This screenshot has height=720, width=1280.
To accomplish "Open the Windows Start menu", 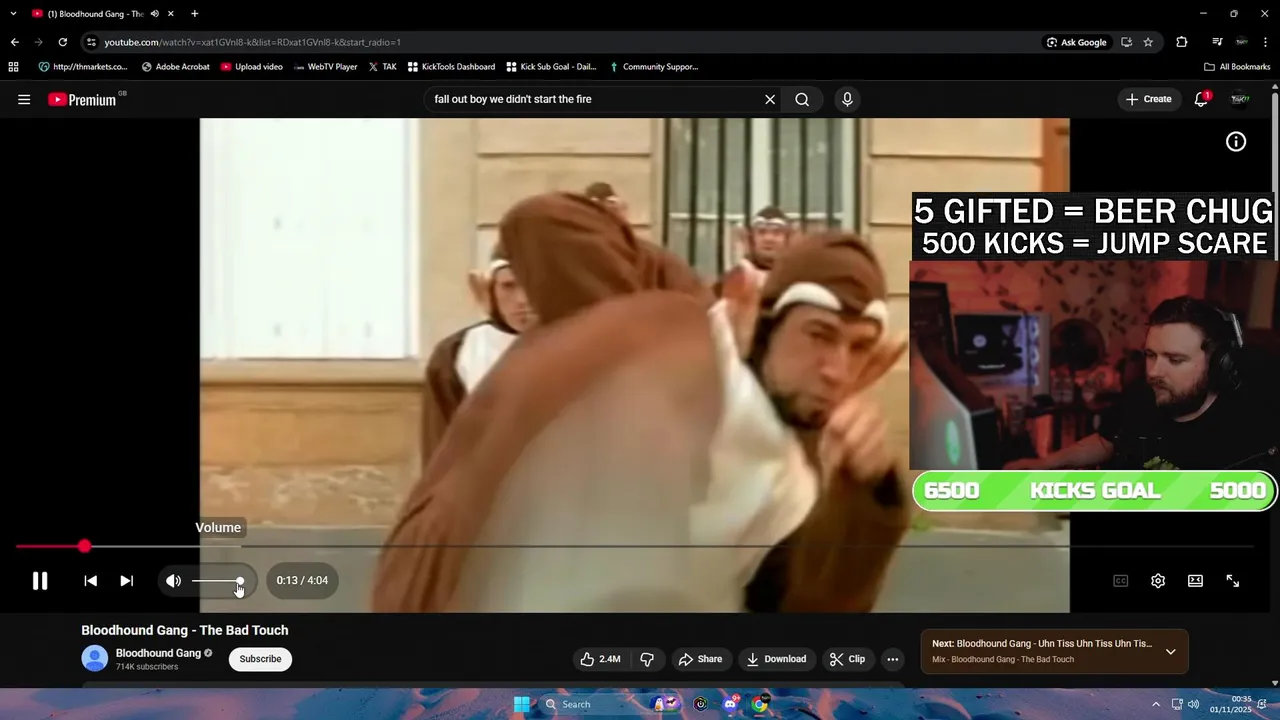I will point(521,704).
